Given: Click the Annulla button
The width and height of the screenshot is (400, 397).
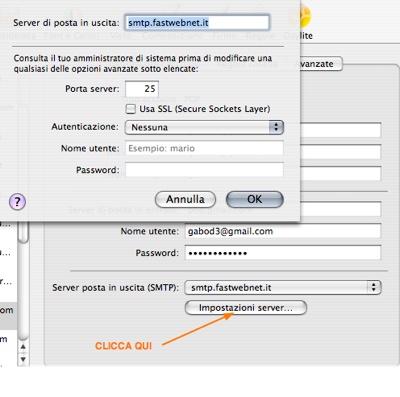Looking at the screenshot, I should pos(185,199).
